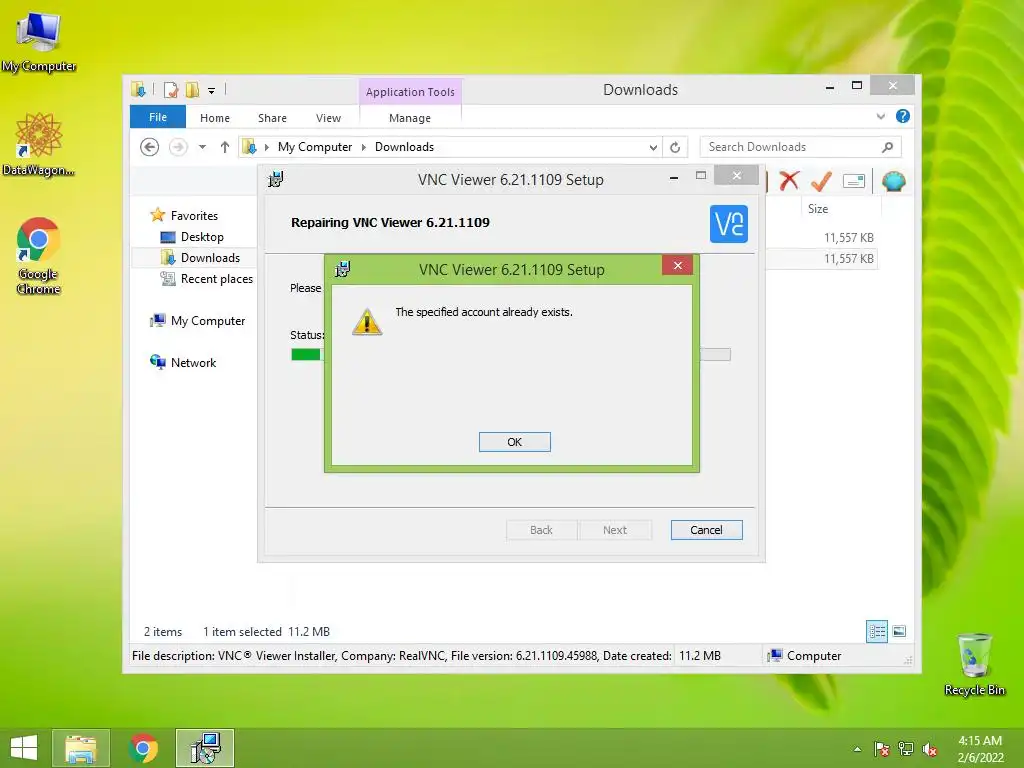Go forward in Explorer navigation
1024x768 pixels.
point(178,147)
